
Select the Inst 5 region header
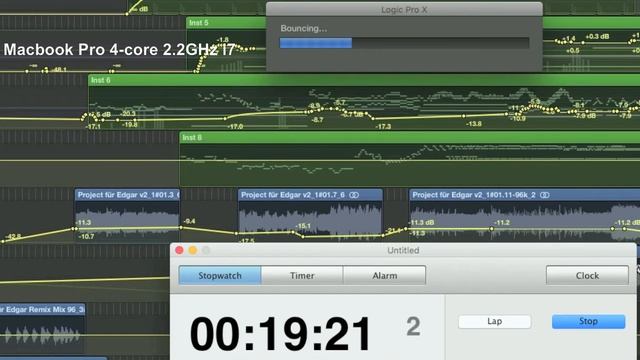click(x=227, y=23)
